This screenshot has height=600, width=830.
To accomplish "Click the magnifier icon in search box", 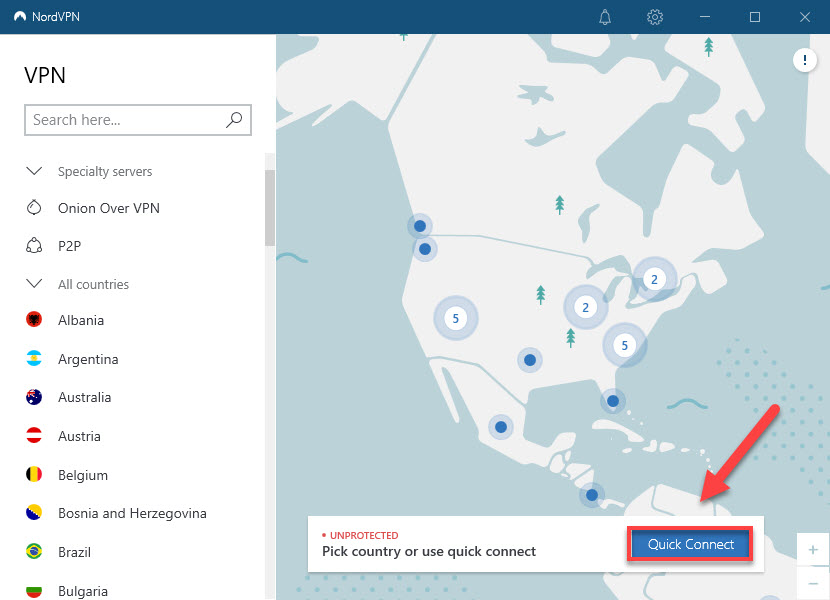I will tap(234, 120).
